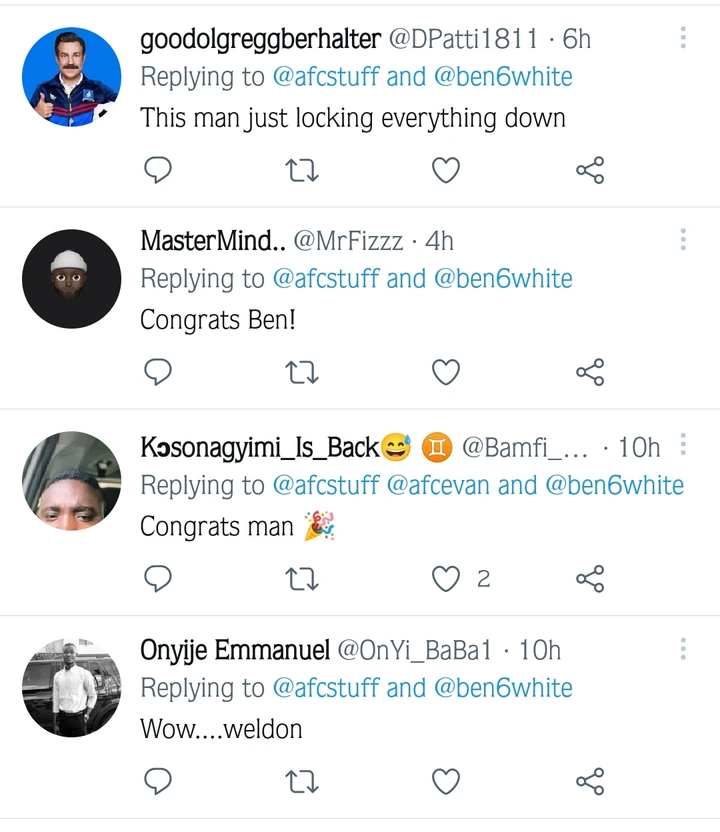This screenshot has width=720, height=832.
Task: Retweet Onyije Emmanuel's 'Wow....weldon' tweet
Action: coord(302,781)
